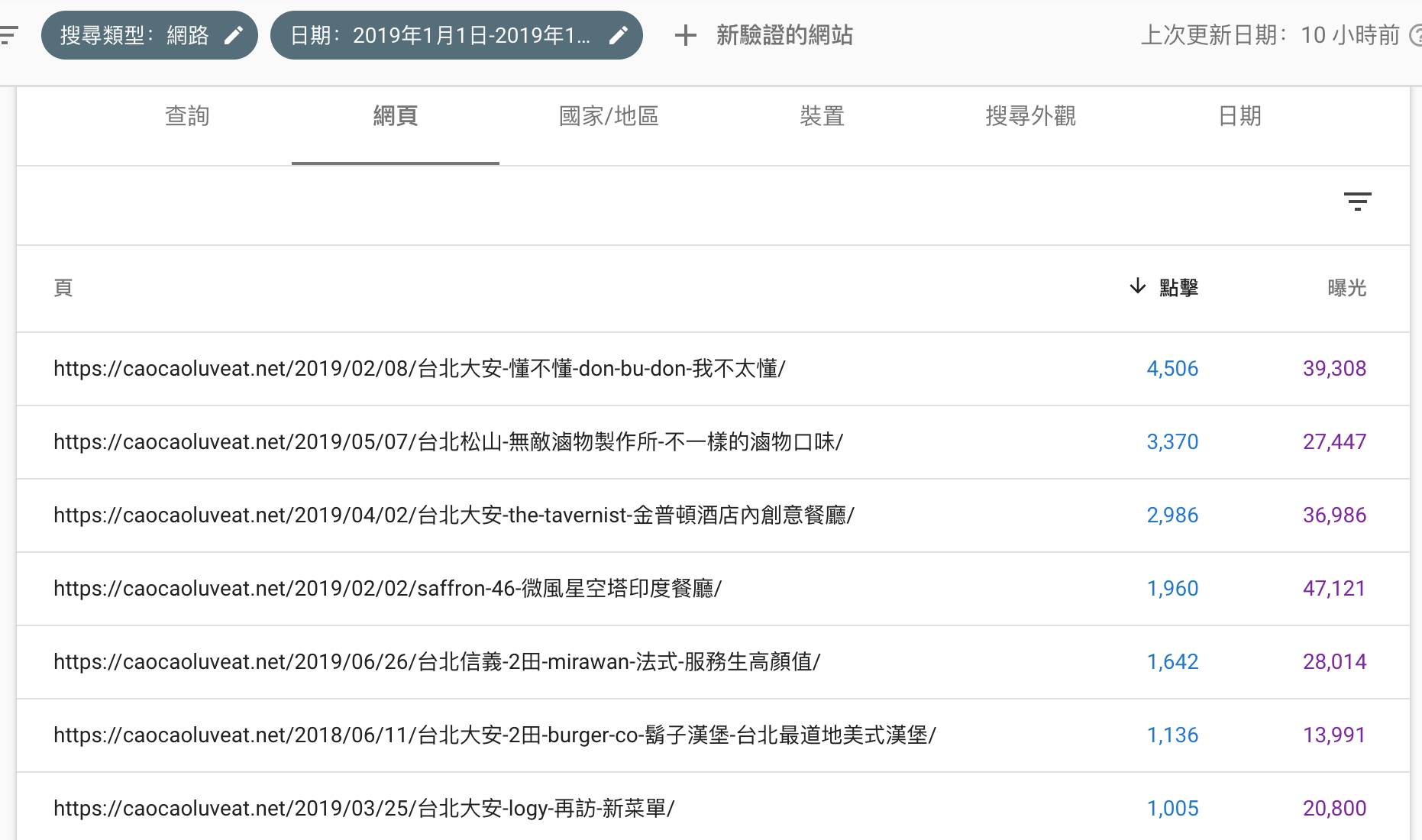Image resolution: width=1422 pixels, height=840 pixels.
Task: Click the 新驗證的網站 add filter button
Action: coord(784,35)
